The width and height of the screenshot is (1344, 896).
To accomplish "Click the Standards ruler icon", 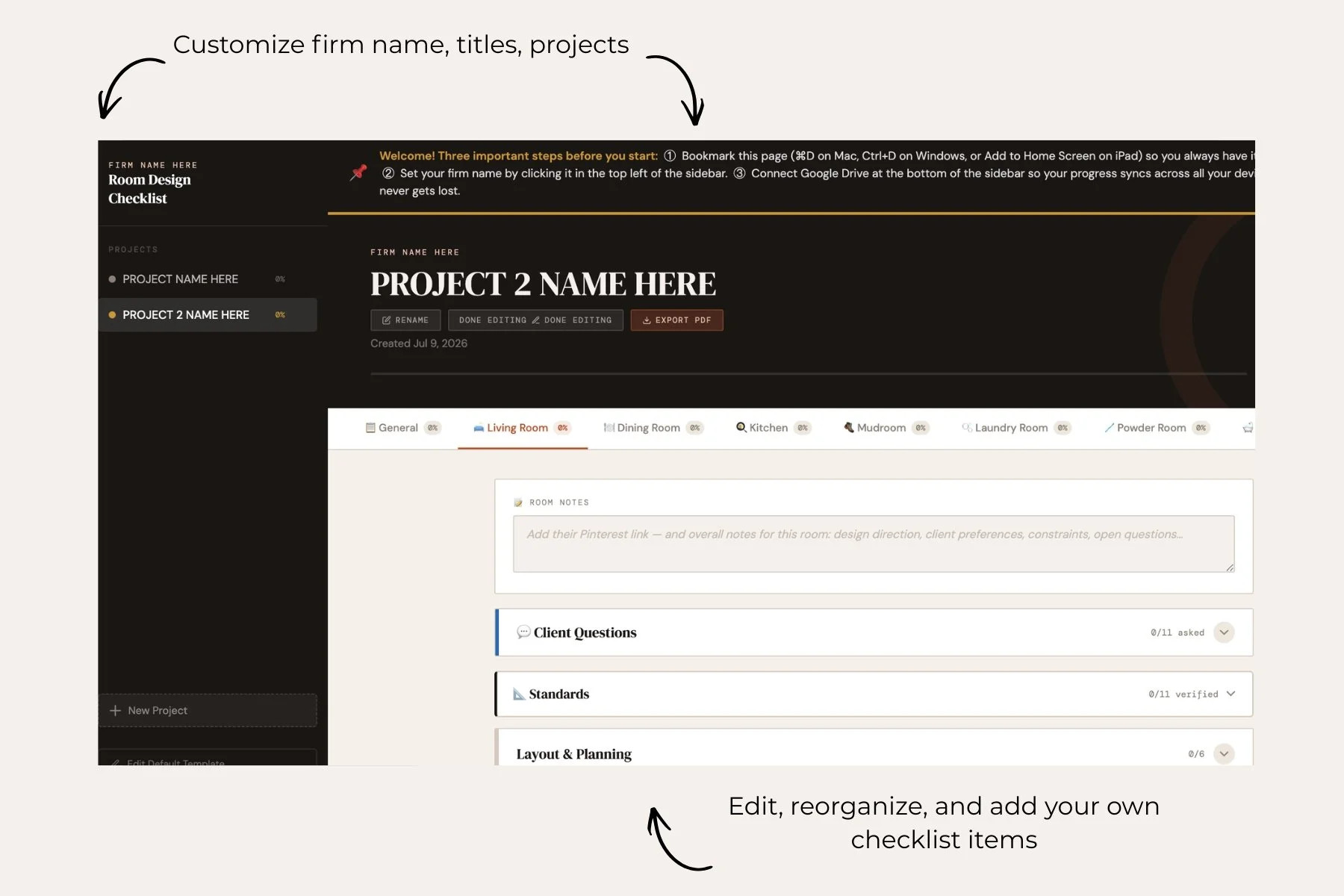I will [x=519, y=694].
